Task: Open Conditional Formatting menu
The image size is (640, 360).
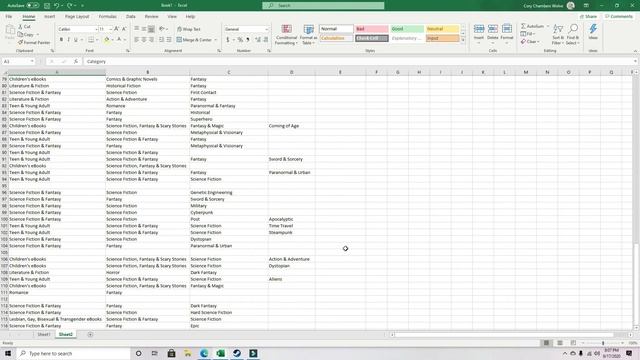Action: tap(286, 35)
